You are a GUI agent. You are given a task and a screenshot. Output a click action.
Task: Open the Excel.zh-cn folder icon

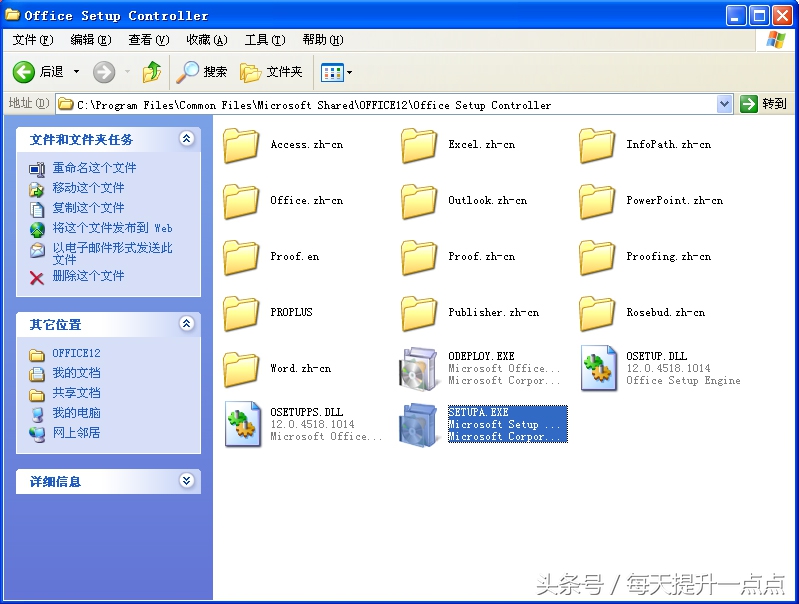click(x=419, y=145)
